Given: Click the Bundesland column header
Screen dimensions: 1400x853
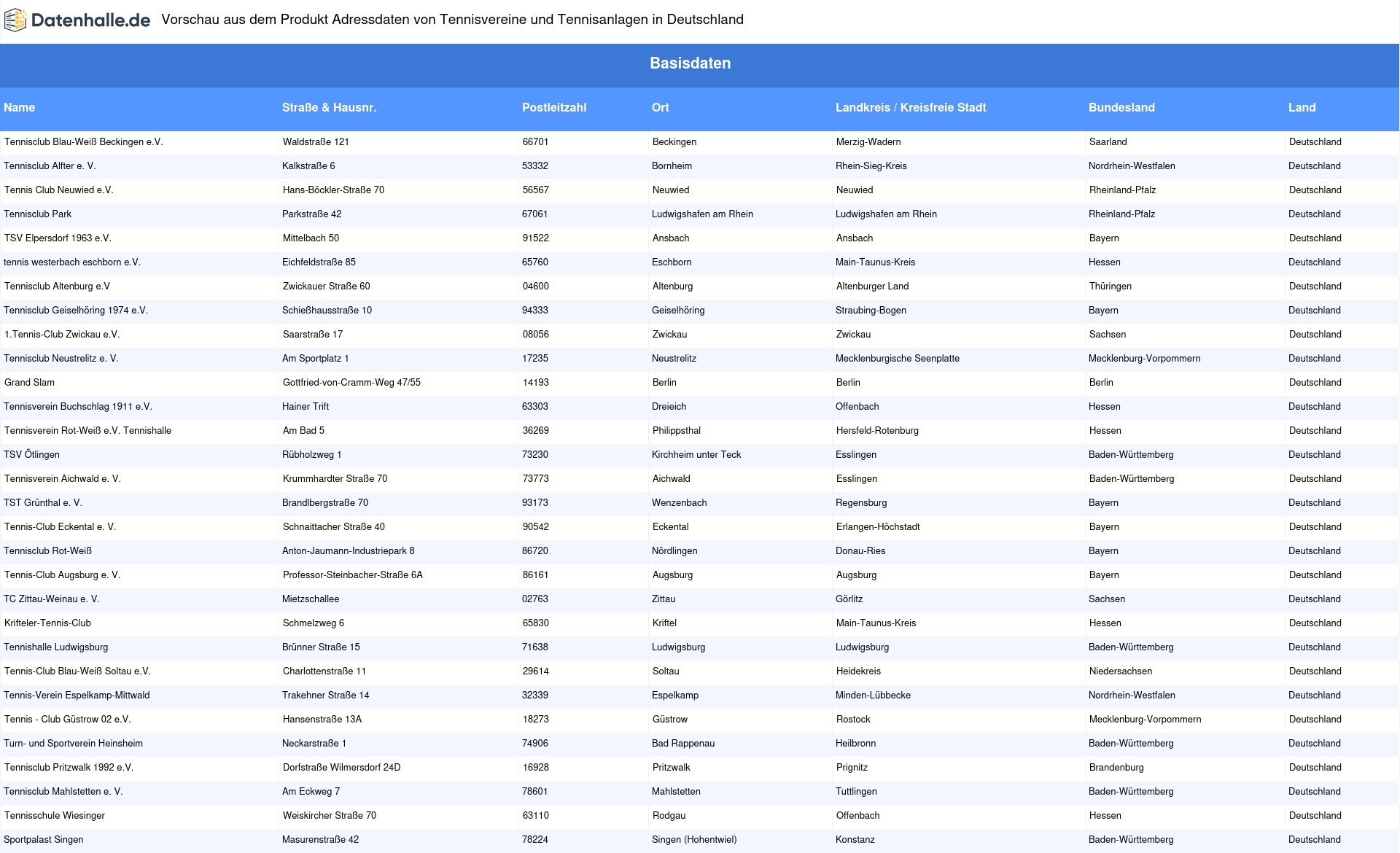Looking at the screenshot, I should 1121,107.
